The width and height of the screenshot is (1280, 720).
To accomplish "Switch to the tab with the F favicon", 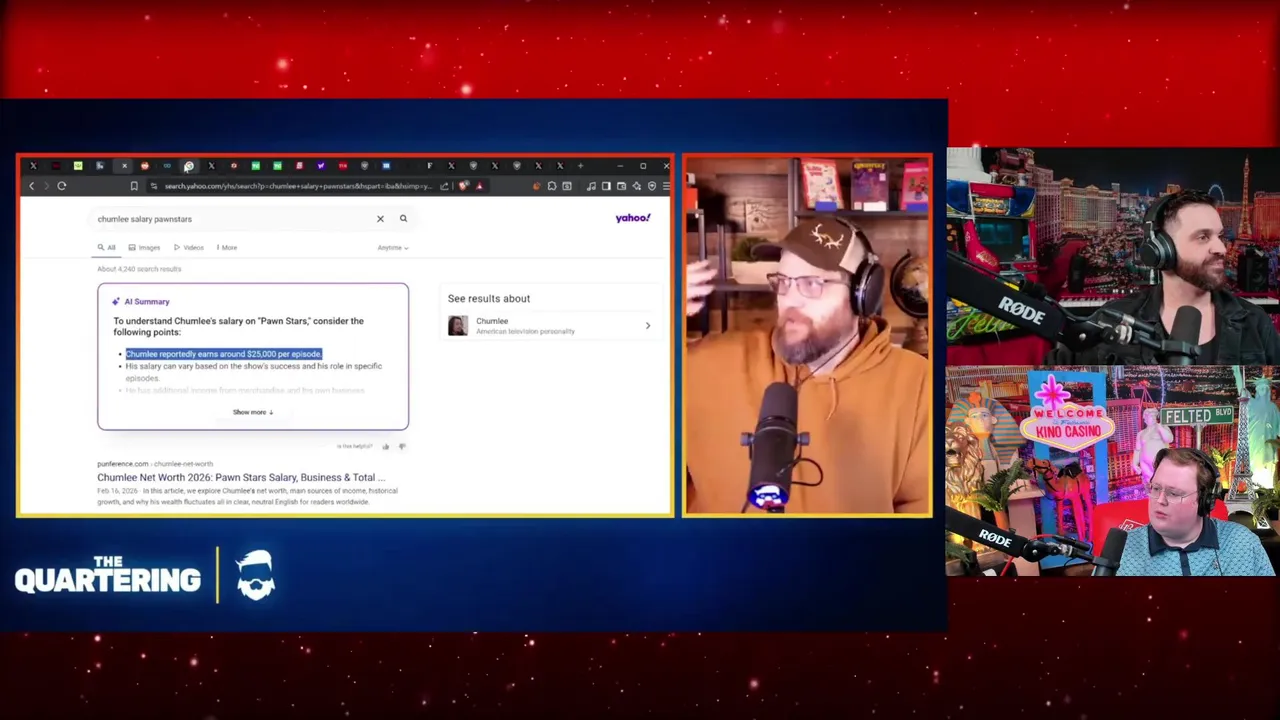I will (430, 166).
